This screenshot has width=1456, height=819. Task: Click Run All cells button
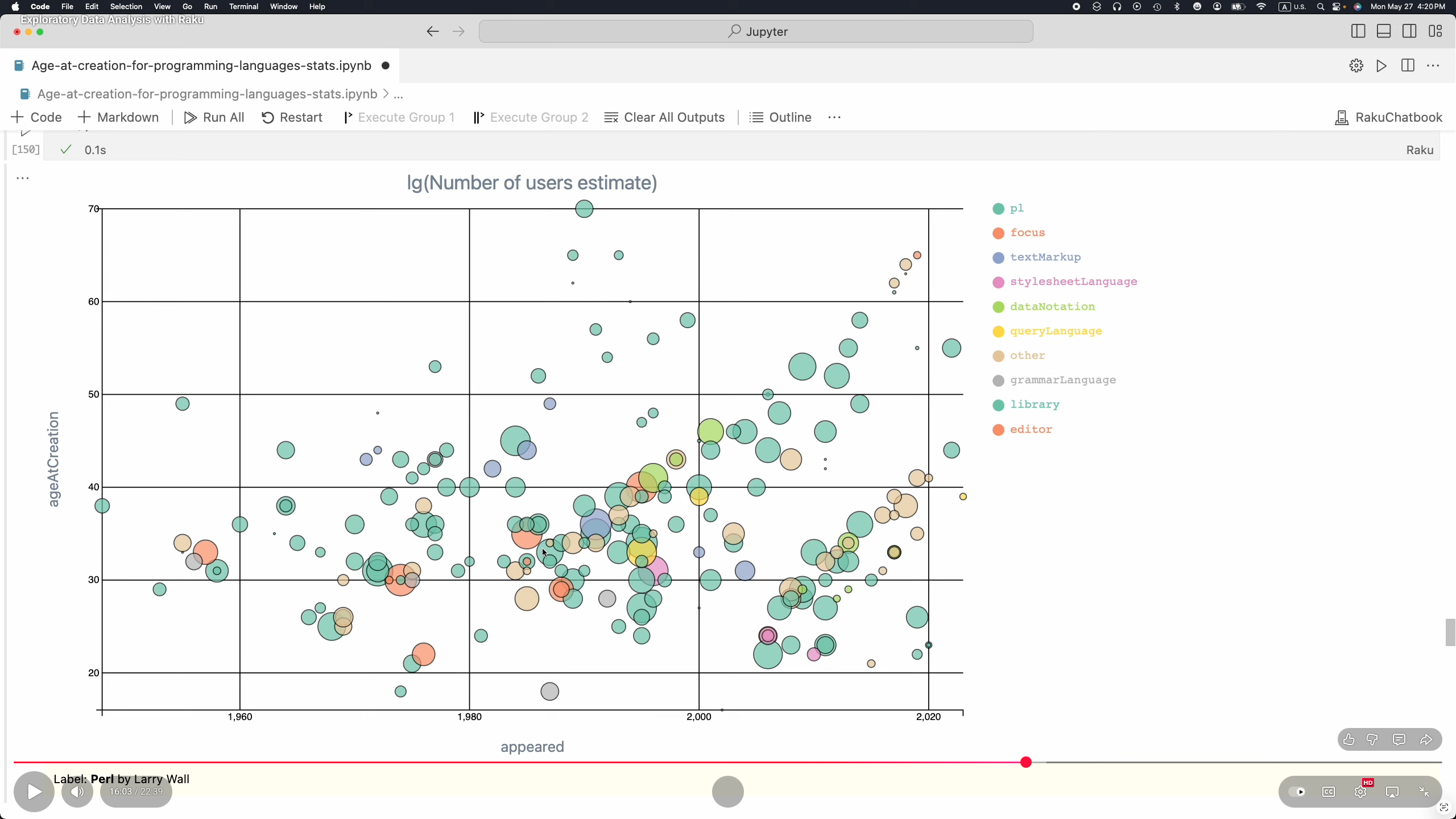click(x=214, y=117)
